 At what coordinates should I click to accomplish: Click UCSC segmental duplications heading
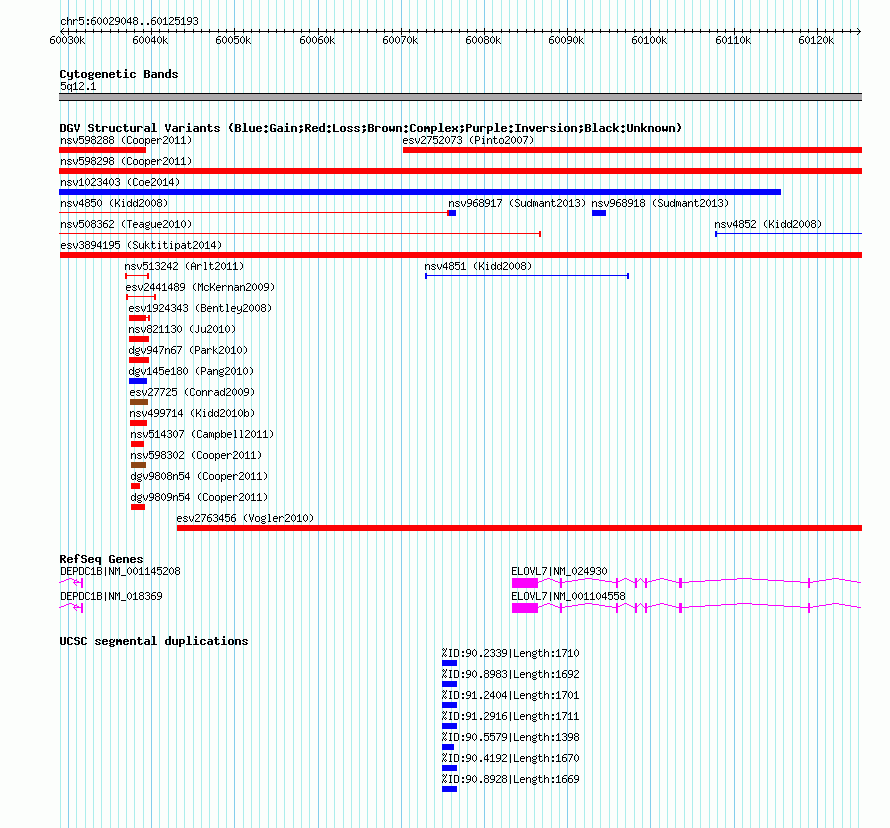pos(154,641)
